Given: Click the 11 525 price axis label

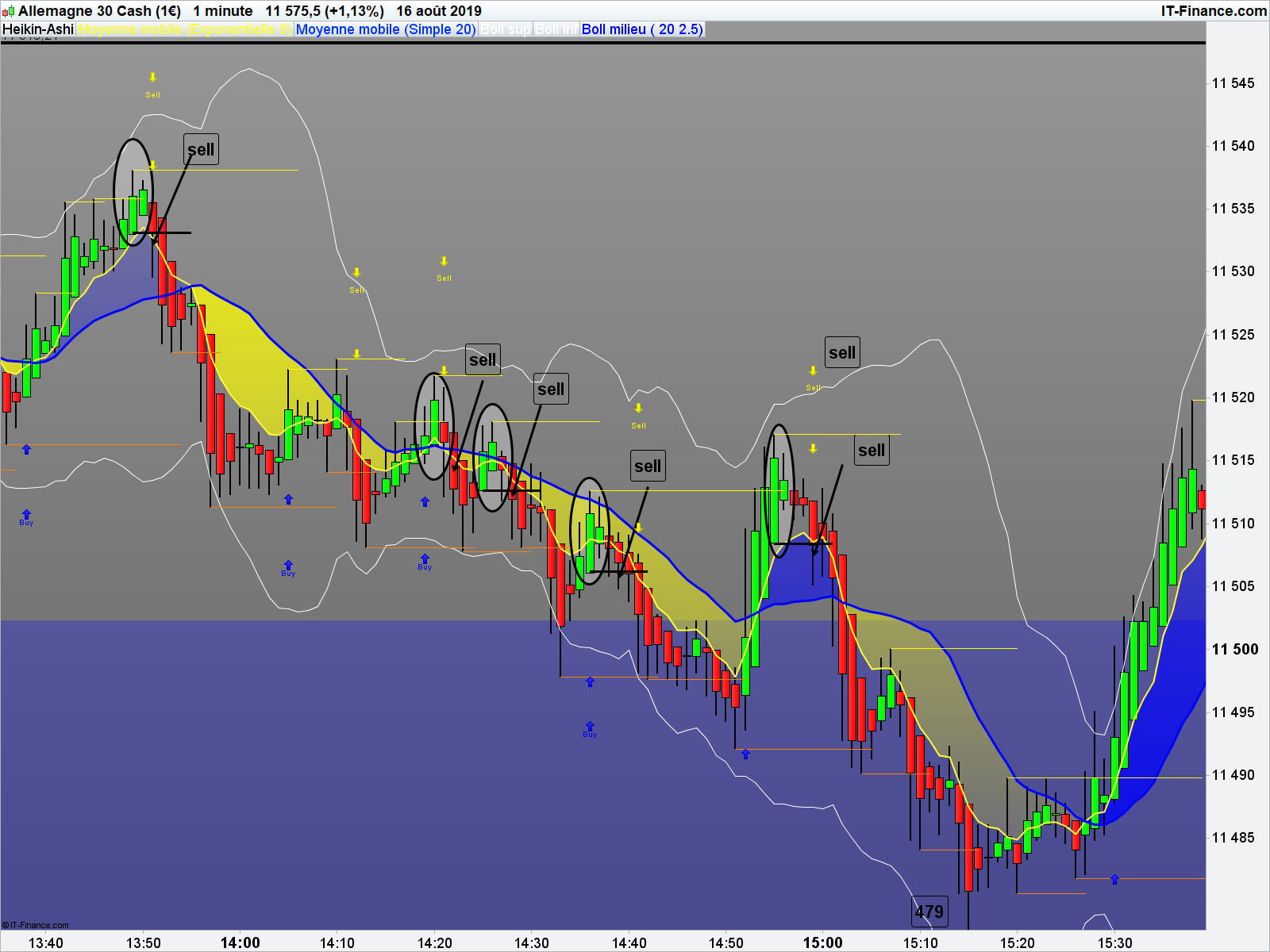Looking at the screenshot, I should point(1233,335).
